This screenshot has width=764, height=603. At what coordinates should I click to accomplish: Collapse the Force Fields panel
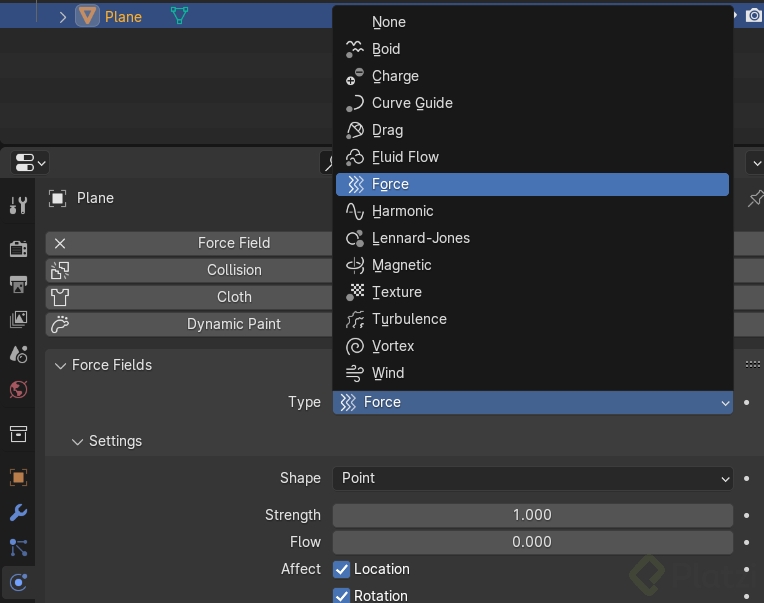coord(60,365)
